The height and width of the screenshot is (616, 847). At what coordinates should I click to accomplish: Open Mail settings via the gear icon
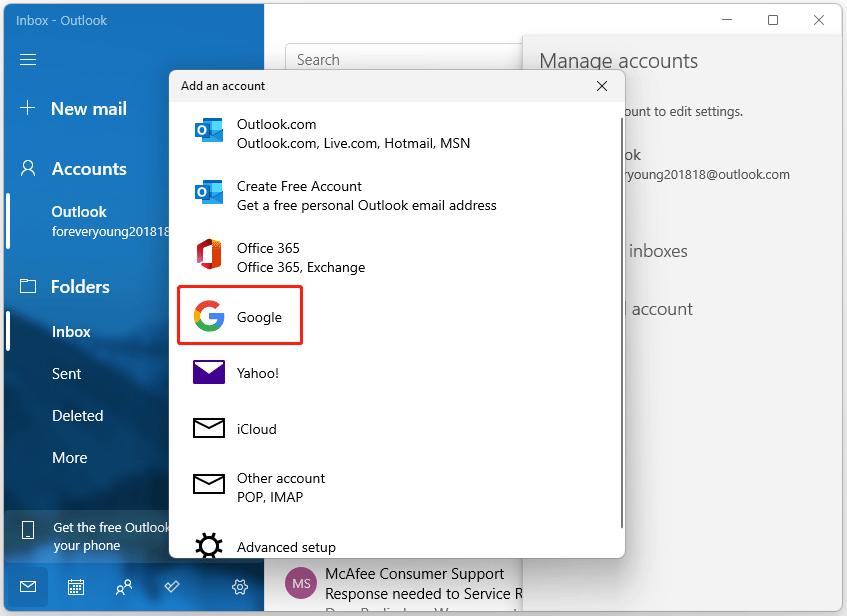(239, 587)
